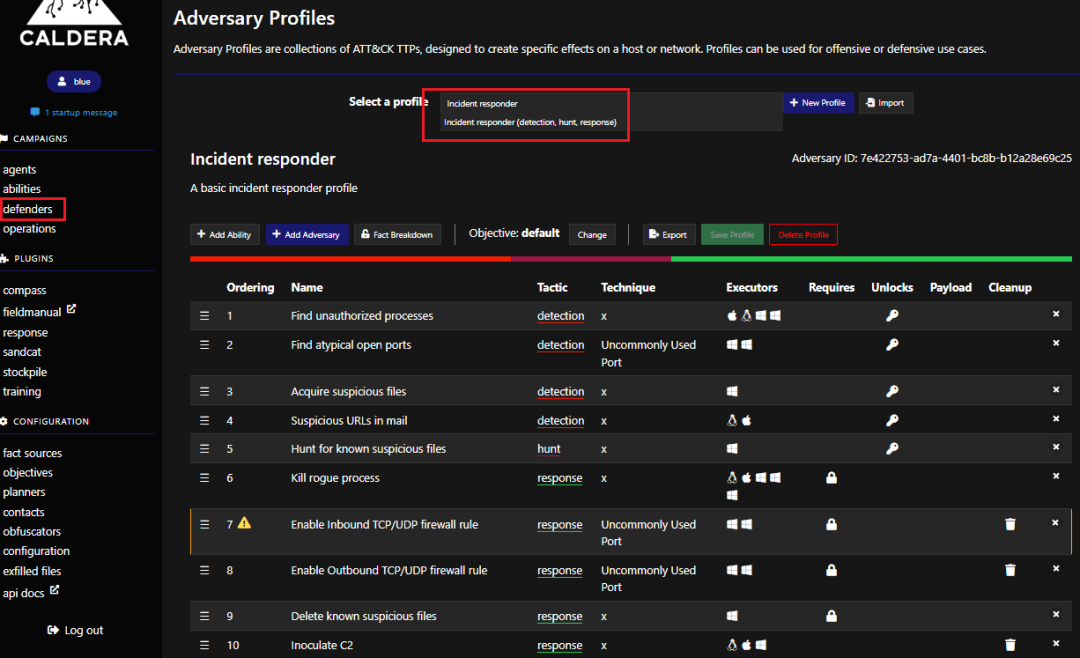Click the drag handle for Find unauthorized processes
The height and width of the screenshot is (658, 1080).
[x=205, y=316]
